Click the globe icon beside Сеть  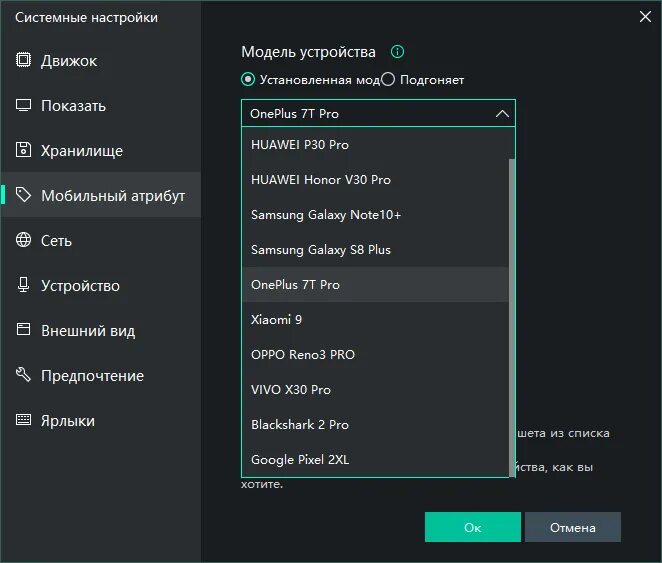(24, 240)
